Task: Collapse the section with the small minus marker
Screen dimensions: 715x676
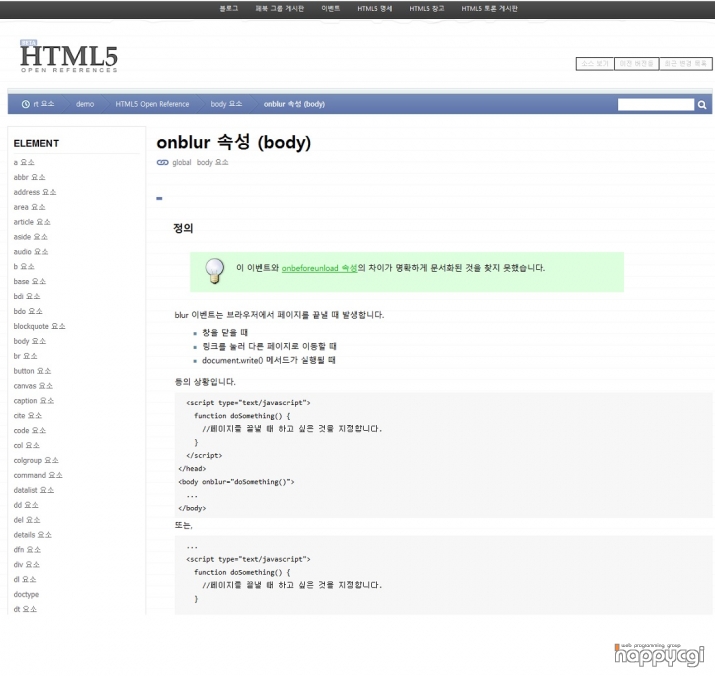Action: click(x=159, y=198)
